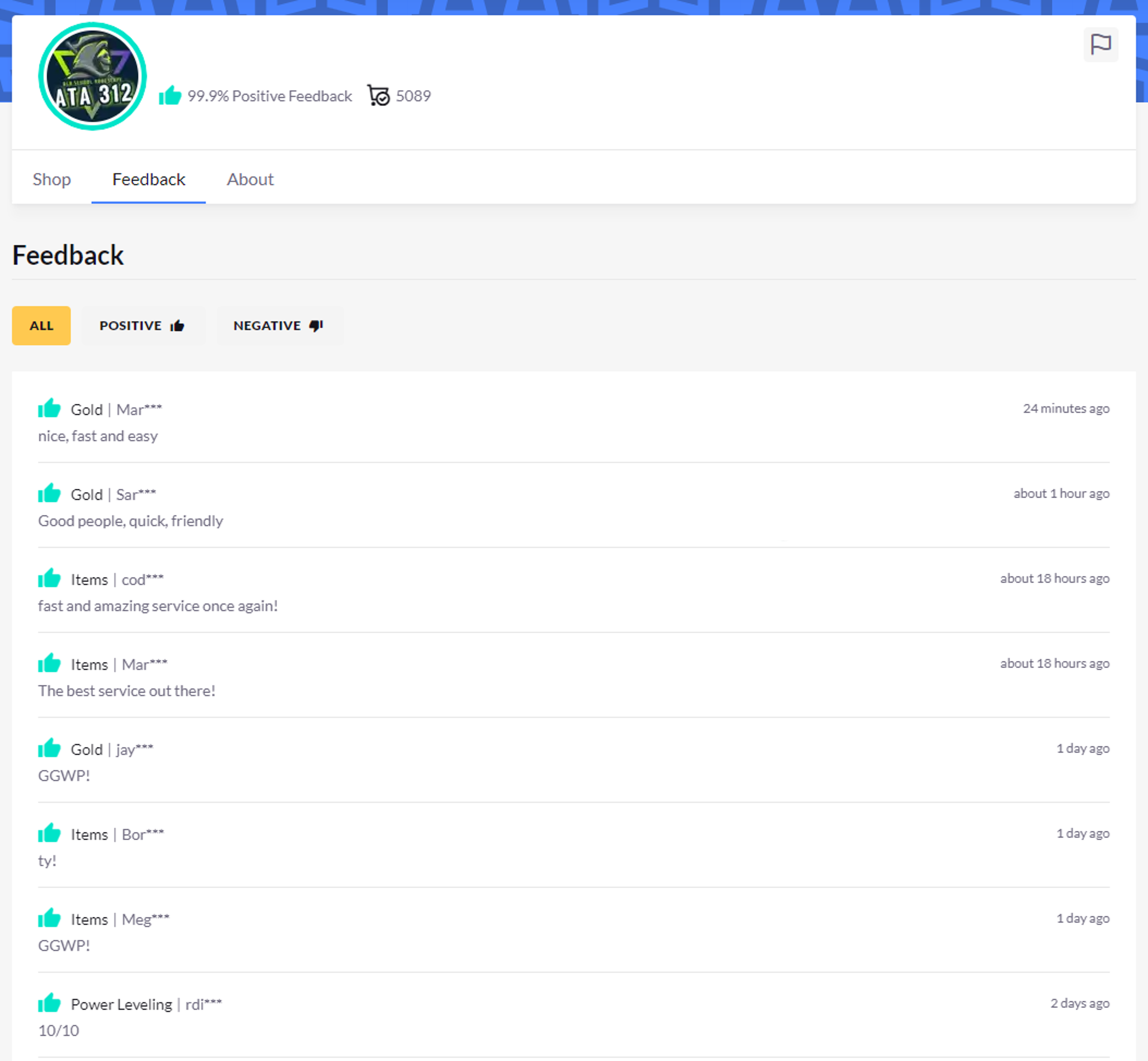This screenshot has width=1148, height=1061.
Task: Click the Feedback page heading
Action: point(68,255)
